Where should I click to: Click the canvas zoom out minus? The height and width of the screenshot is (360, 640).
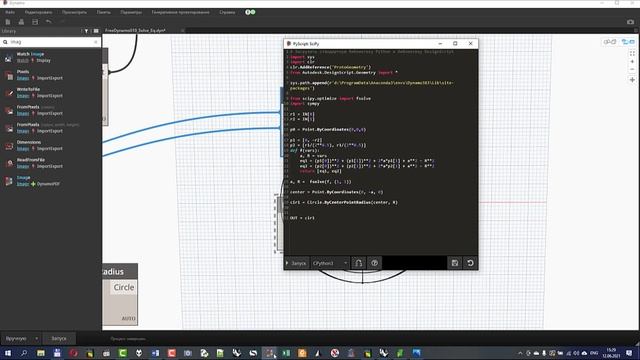click(632, 69)
